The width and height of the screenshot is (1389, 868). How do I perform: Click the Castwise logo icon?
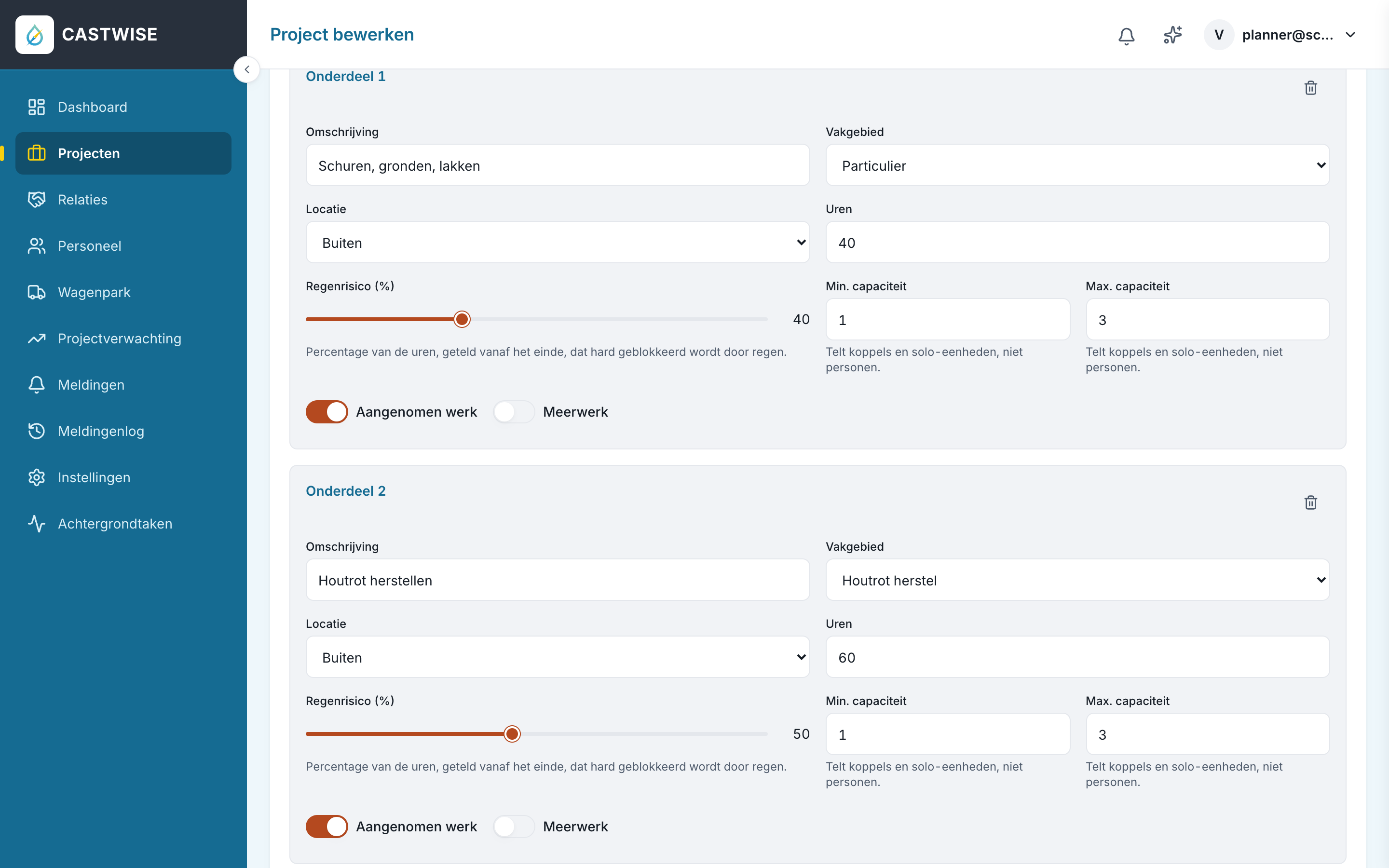coord(34,34)
